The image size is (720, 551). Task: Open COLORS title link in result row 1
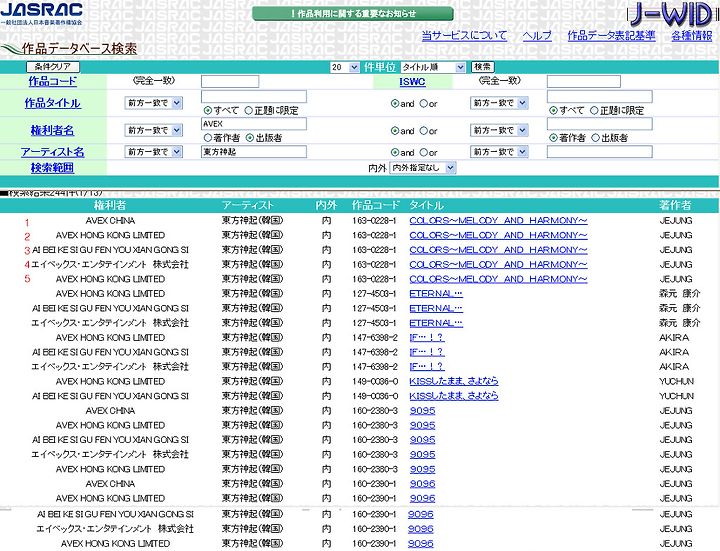(x=498, y=221)
